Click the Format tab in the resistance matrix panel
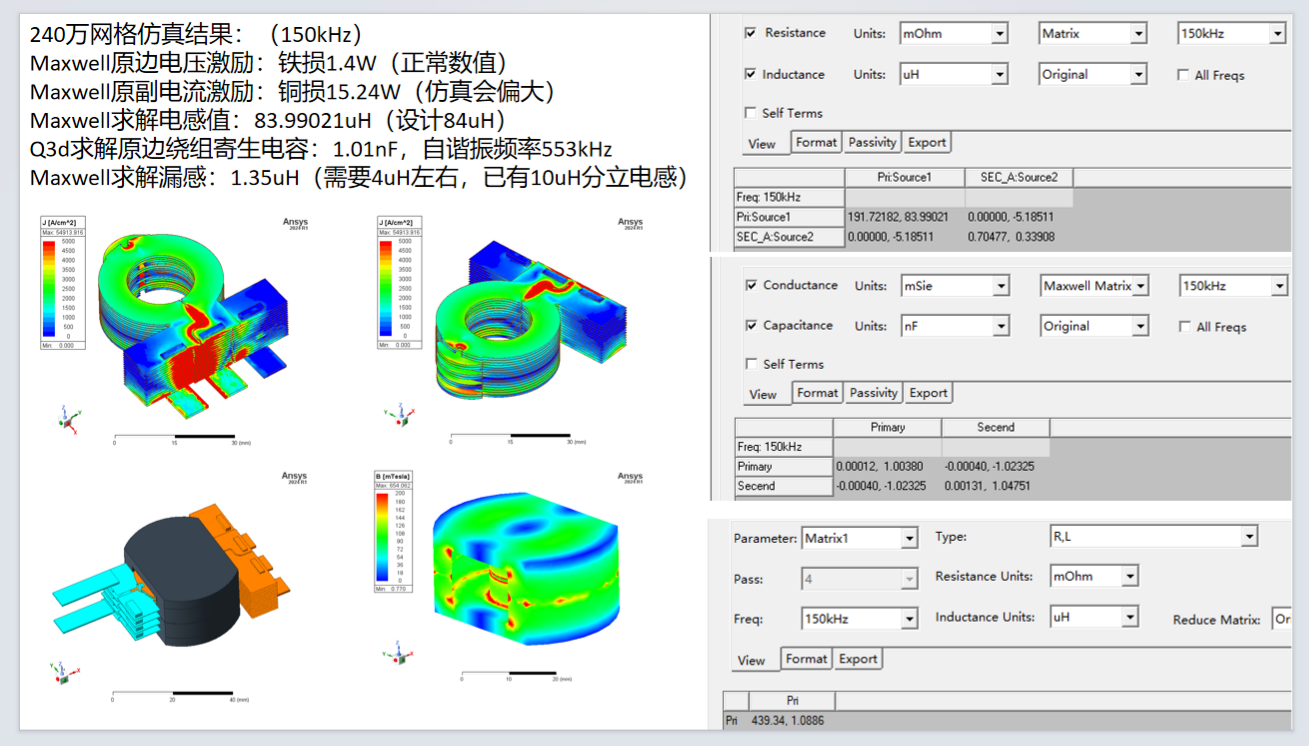This screenshot has width=1310, height=746. 816,143
